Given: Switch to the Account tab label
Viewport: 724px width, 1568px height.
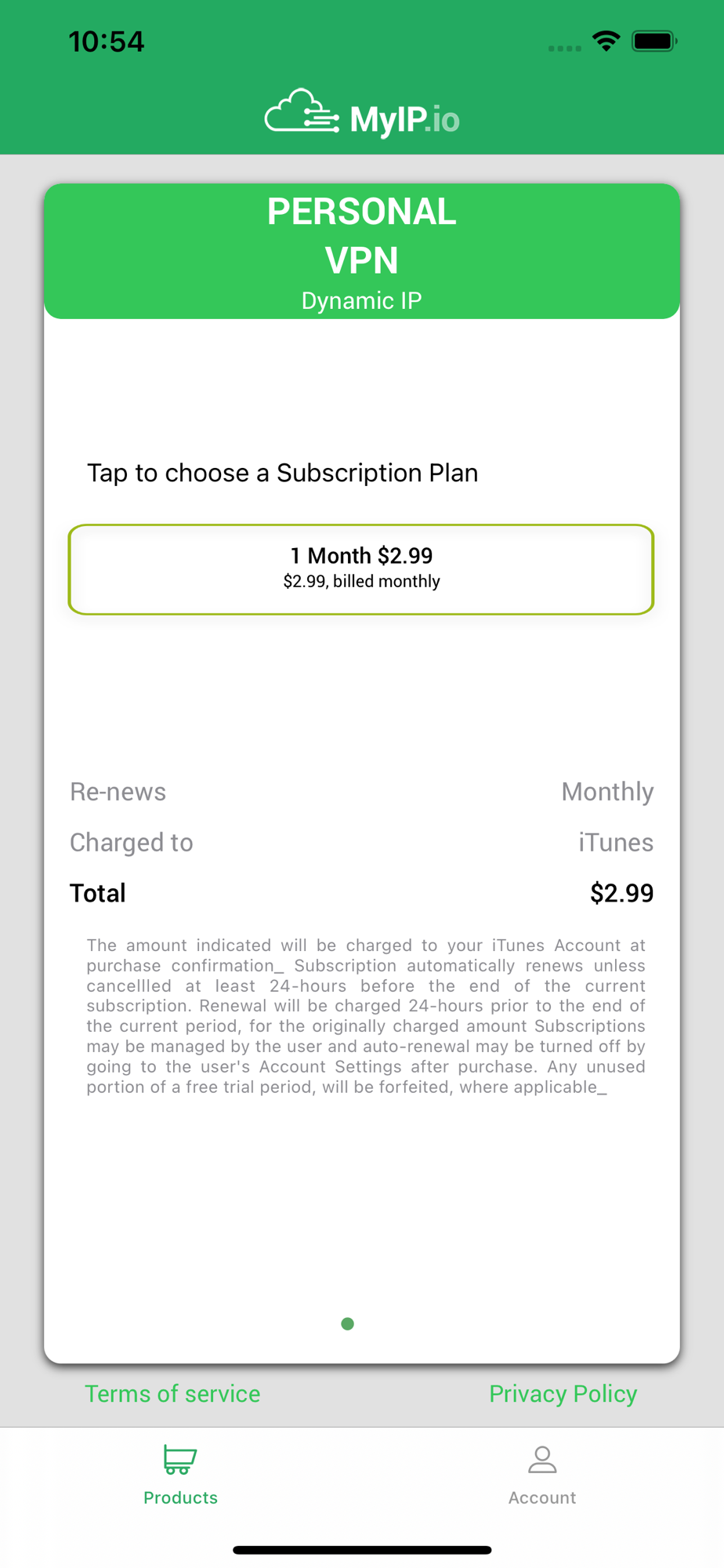Looking at the screenshot, I should coord(542,1497).
